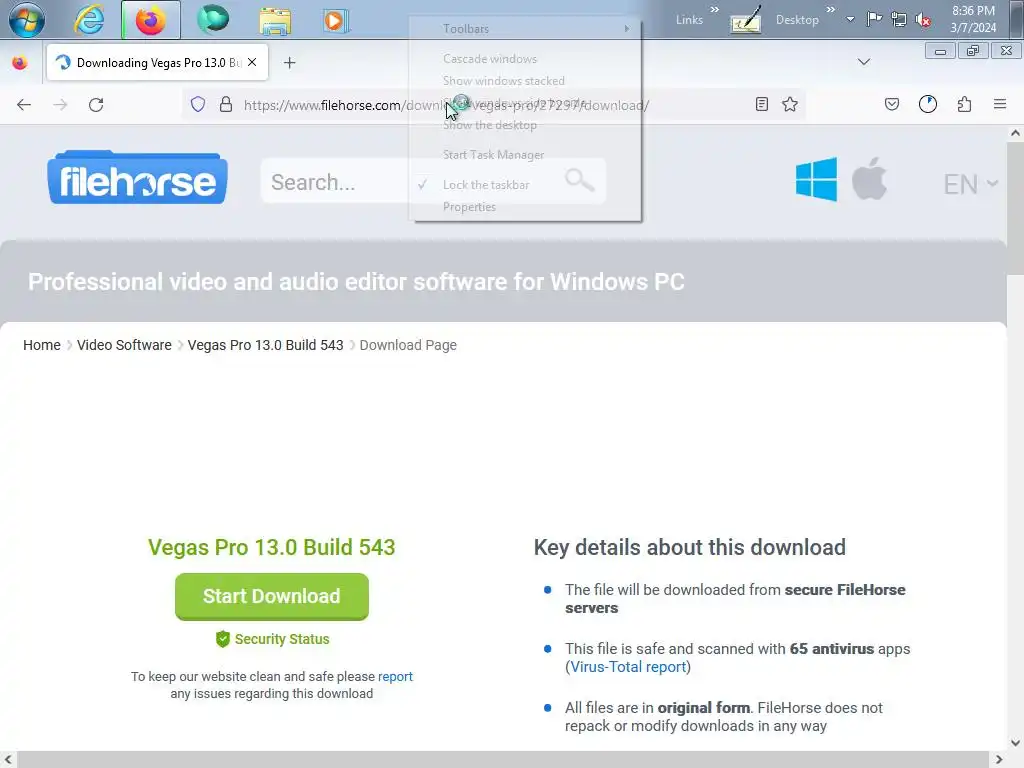
Task: Click the horizontal scrollbar left arrow
Action: coord(8,759)
